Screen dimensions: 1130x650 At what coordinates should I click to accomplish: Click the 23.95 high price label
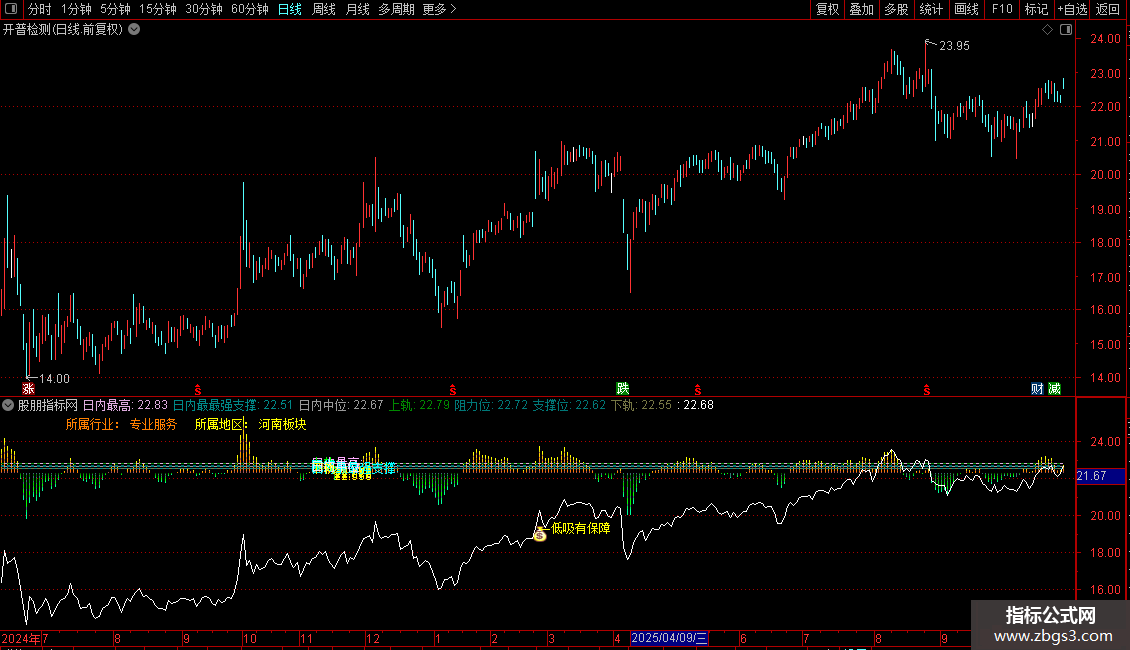click(954, 46)
